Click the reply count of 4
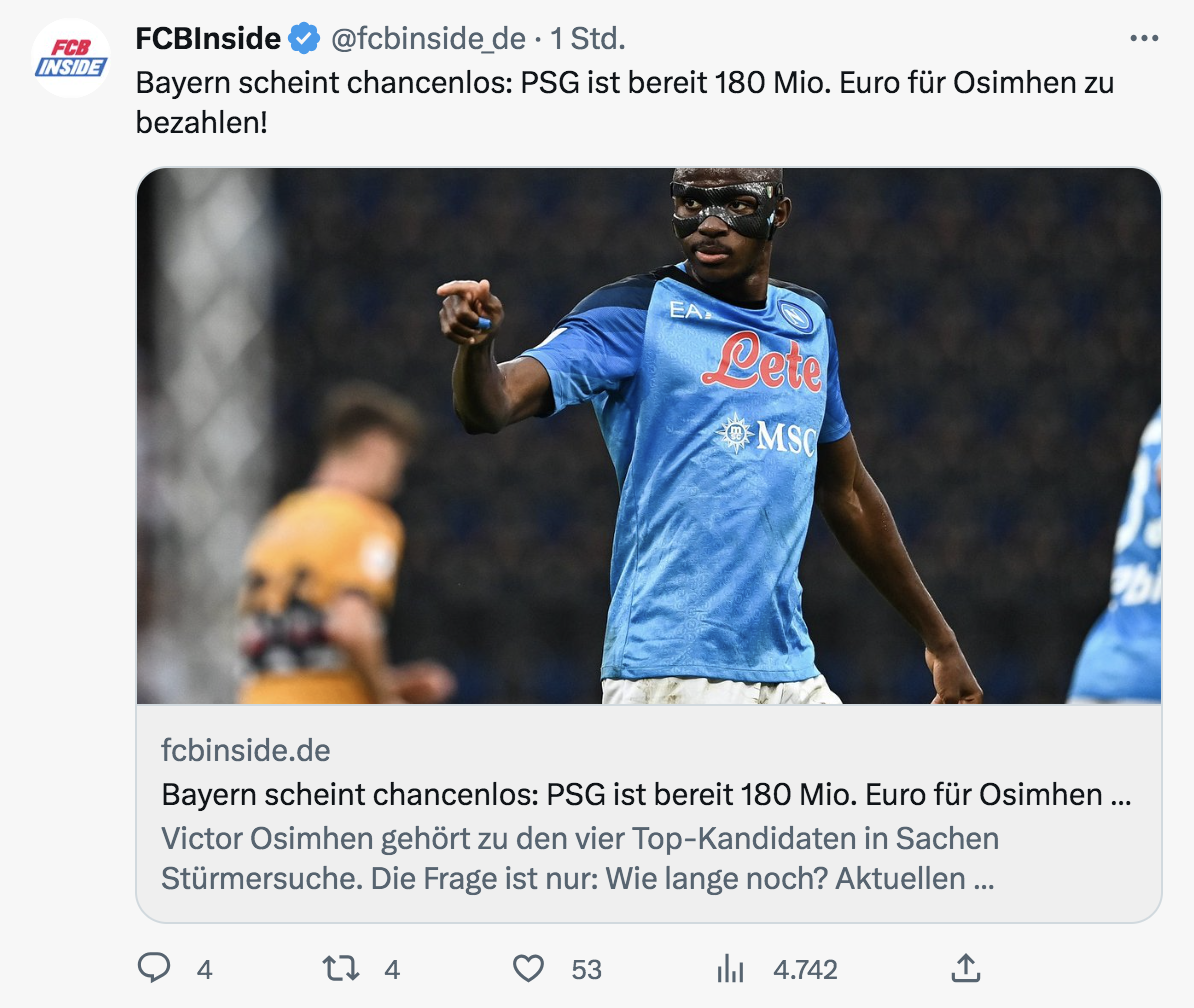 (x=204, y=969)
